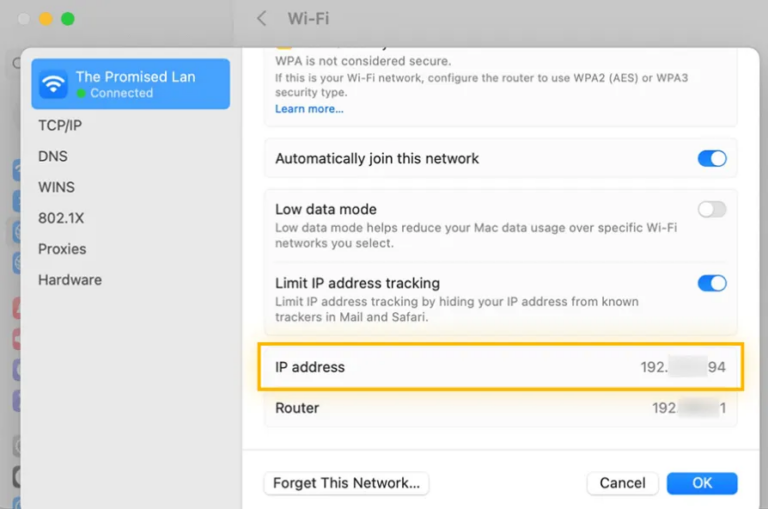The height and width of the screenshot is (509, 768).
Task: Click the Wi-Fi icon beside The Promised Lan
Action: (x=53, y=84)
